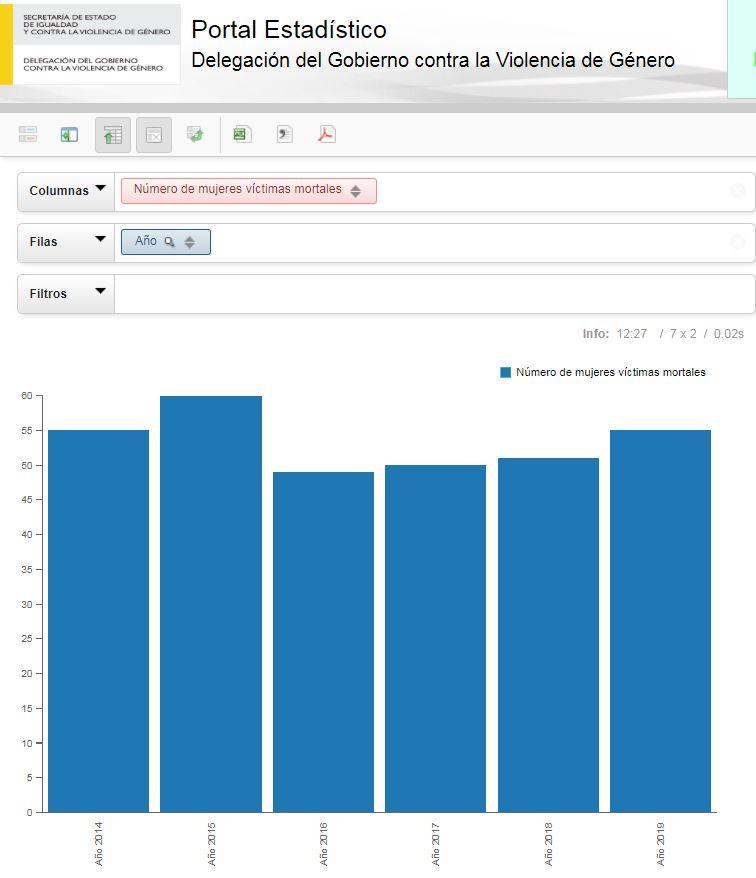Click the swap axes icon

[x=196, y=135]
